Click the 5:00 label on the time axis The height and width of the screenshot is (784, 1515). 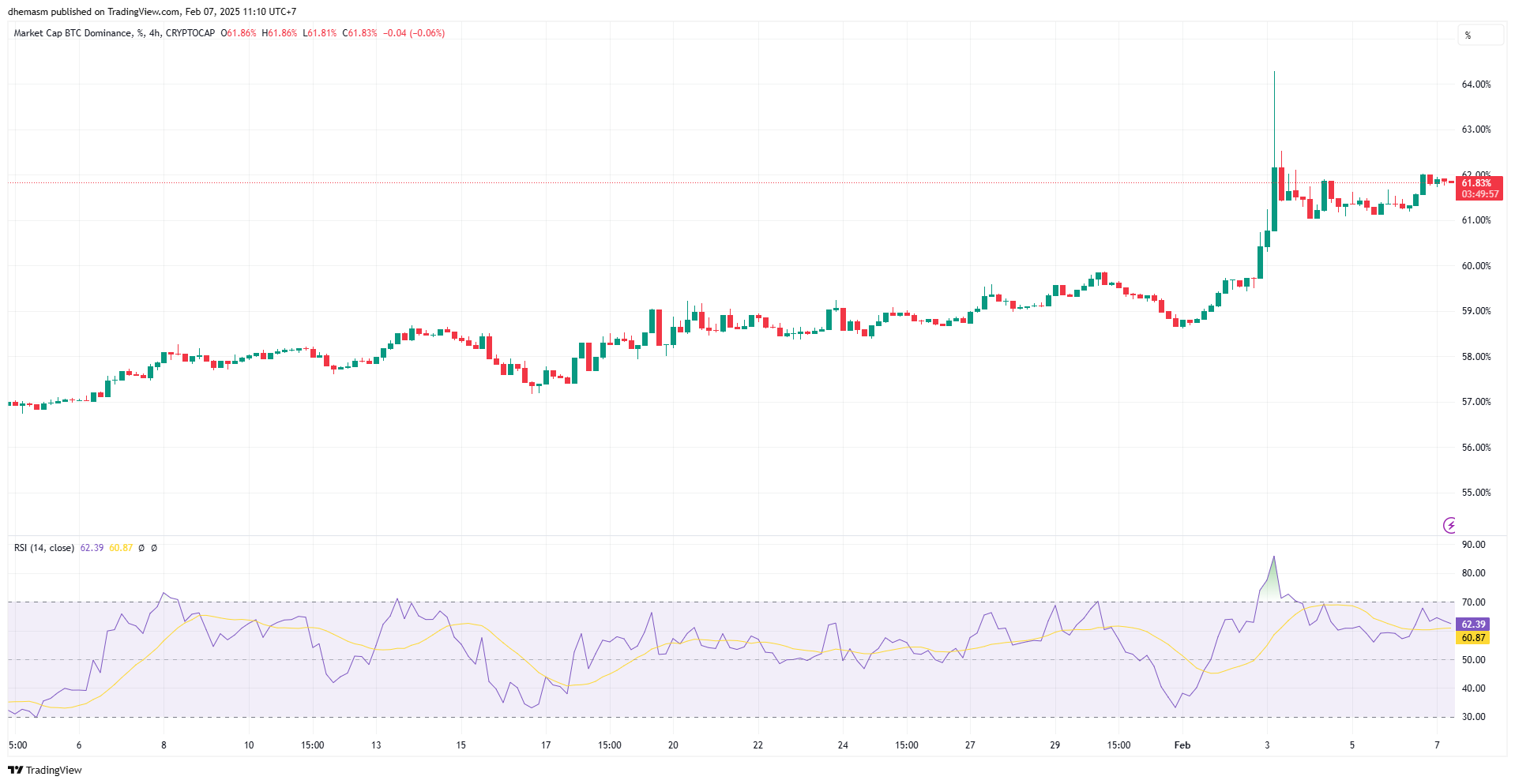[17, 745]
